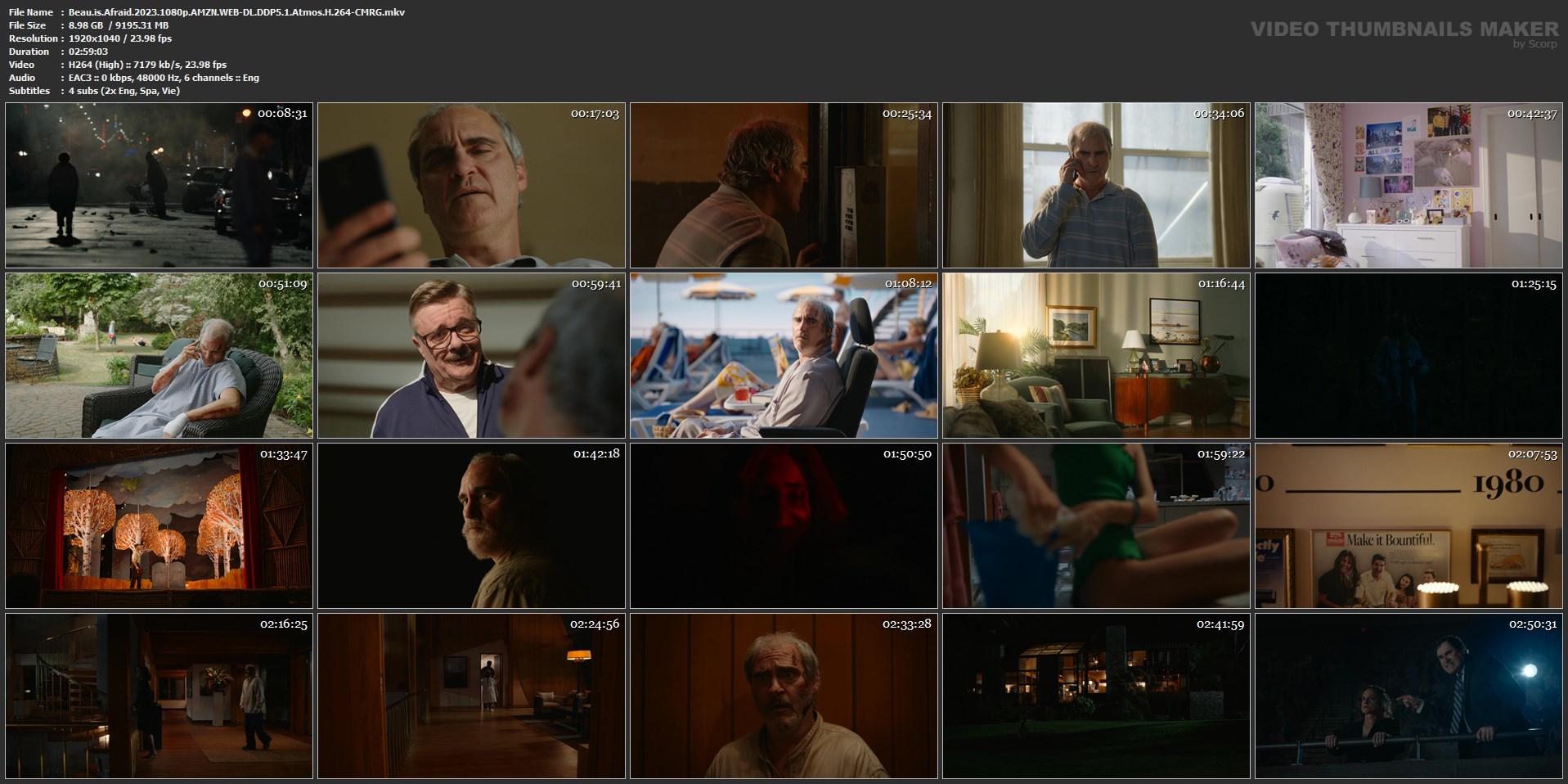Select the thumbnail timestamped 00:08:31
This screenshot has height=784, width=1568.
(159, 185)
